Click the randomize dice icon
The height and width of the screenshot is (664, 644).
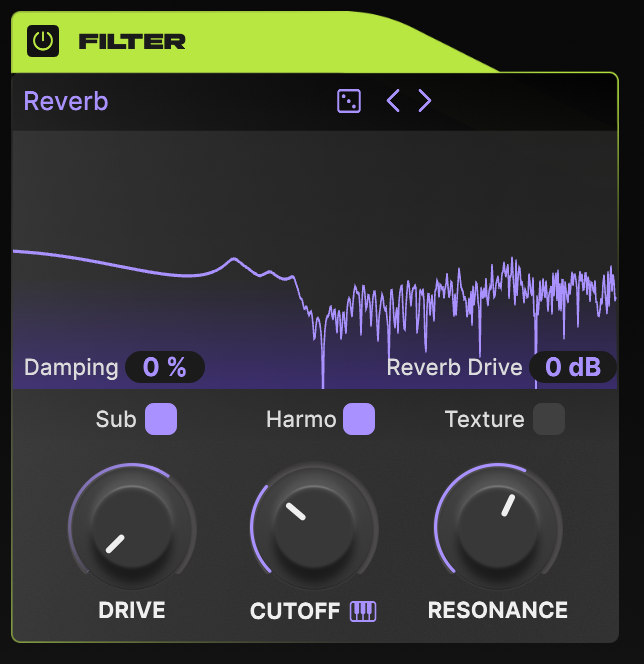[349, 101]
